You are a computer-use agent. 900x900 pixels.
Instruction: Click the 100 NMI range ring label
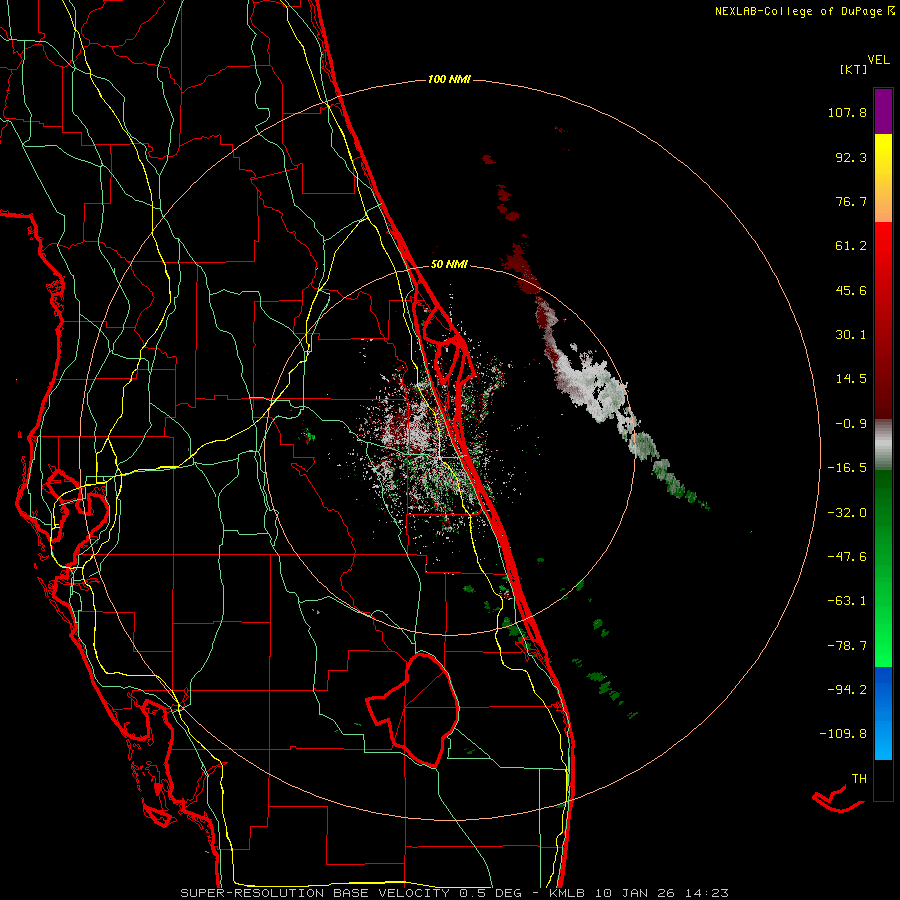[449, 79]
